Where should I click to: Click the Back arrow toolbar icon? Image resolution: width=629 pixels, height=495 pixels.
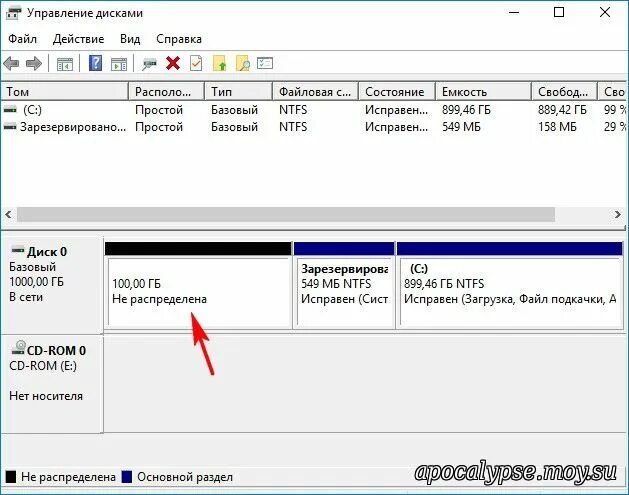[11, 63]
